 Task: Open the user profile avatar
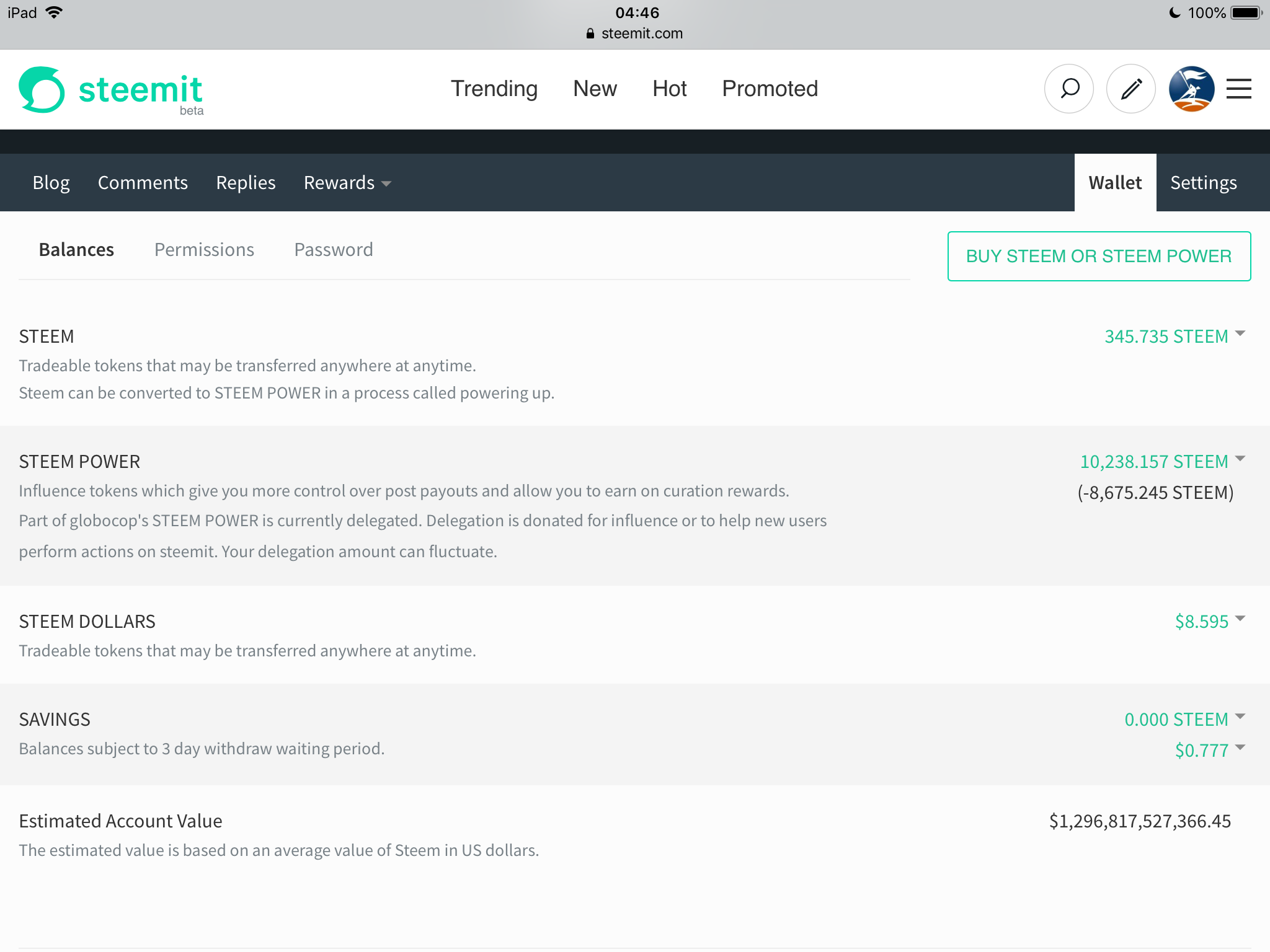pos(1191,89)
